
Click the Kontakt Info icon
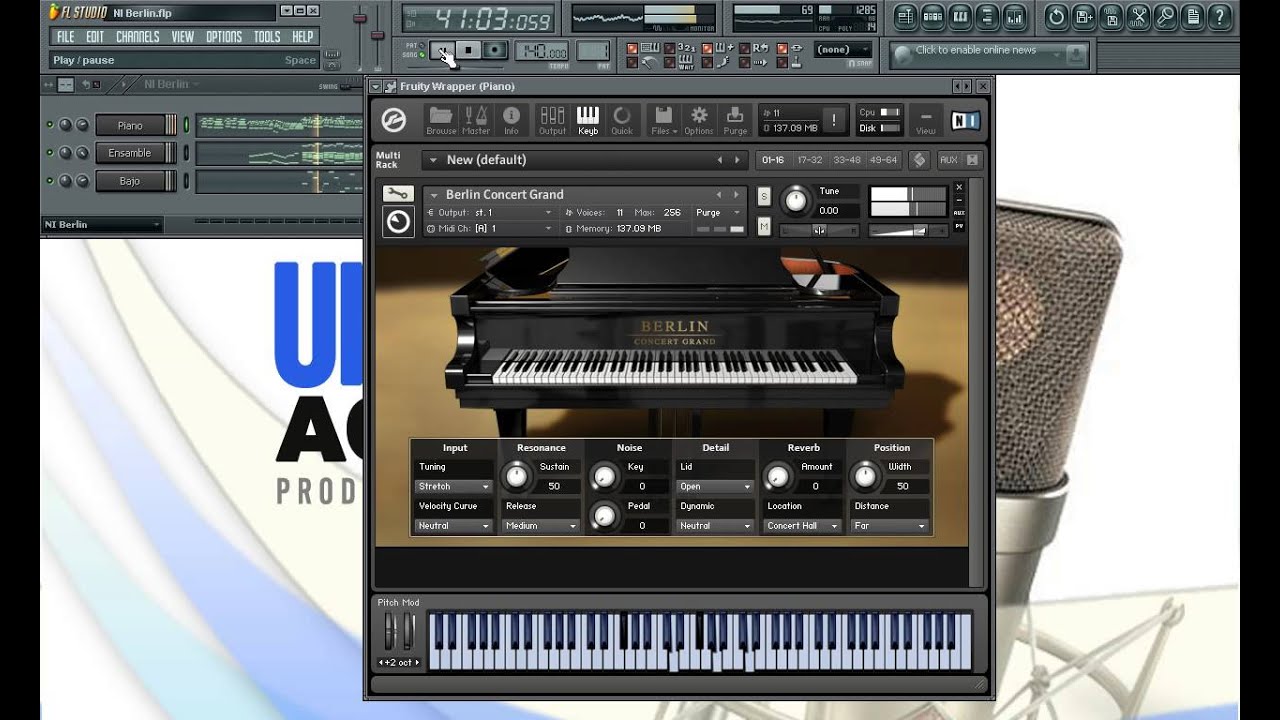(511, 120)
